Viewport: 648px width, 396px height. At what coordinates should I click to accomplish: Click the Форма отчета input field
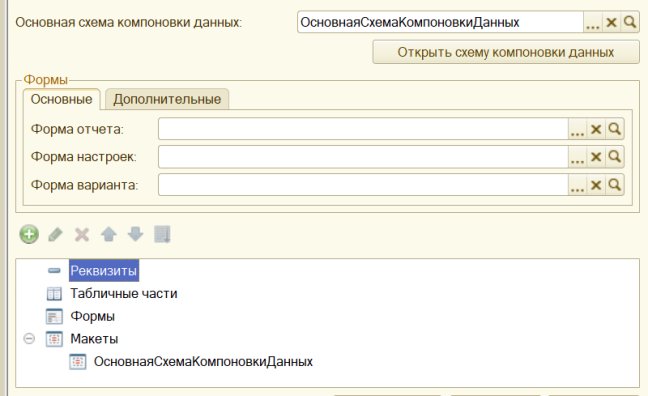363,129
